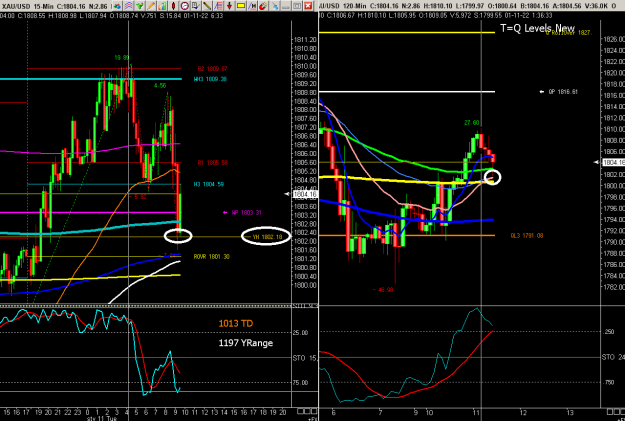Viewport: 625px width, 421px height.
Task: Click the STO 24 stochastic label
Action: (613, 357)
